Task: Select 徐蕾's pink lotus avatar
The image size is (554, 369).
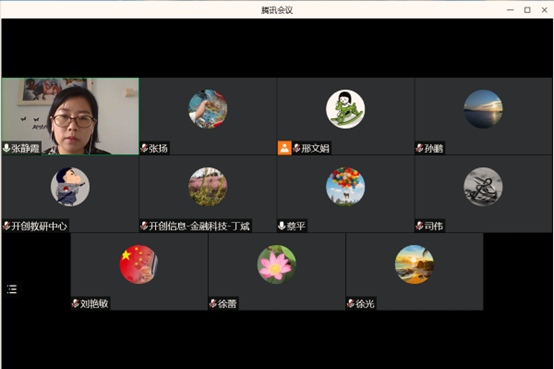Action: pos(277,264)
